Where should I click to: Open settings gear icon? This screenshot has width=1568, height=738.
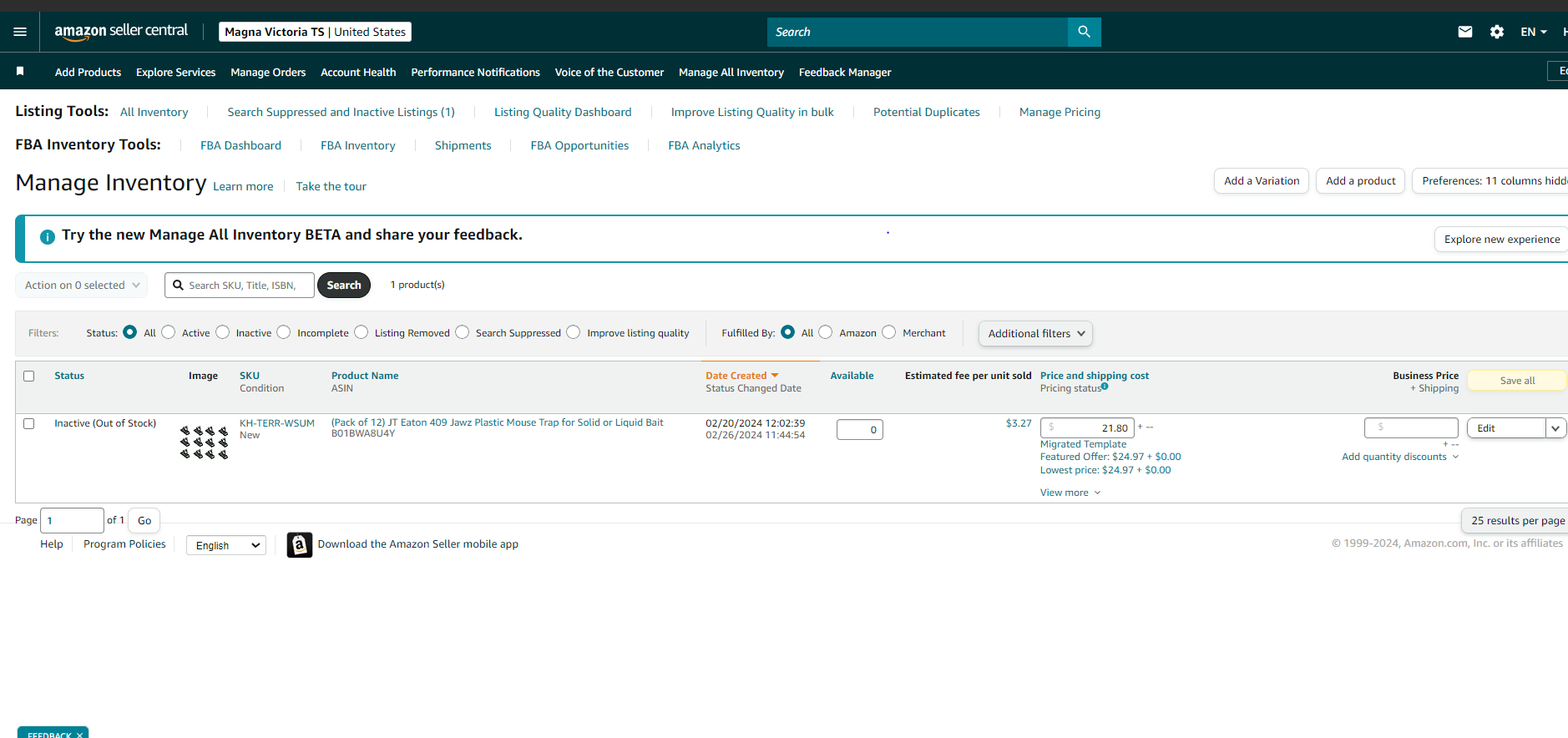coord(1496,32)
